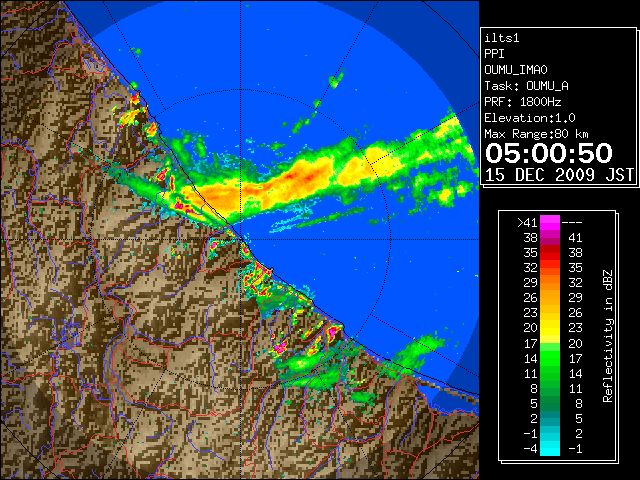Viewport: 640px width, 480px height.
Task: Click the '>41' legend label
Action: point(527,223)
